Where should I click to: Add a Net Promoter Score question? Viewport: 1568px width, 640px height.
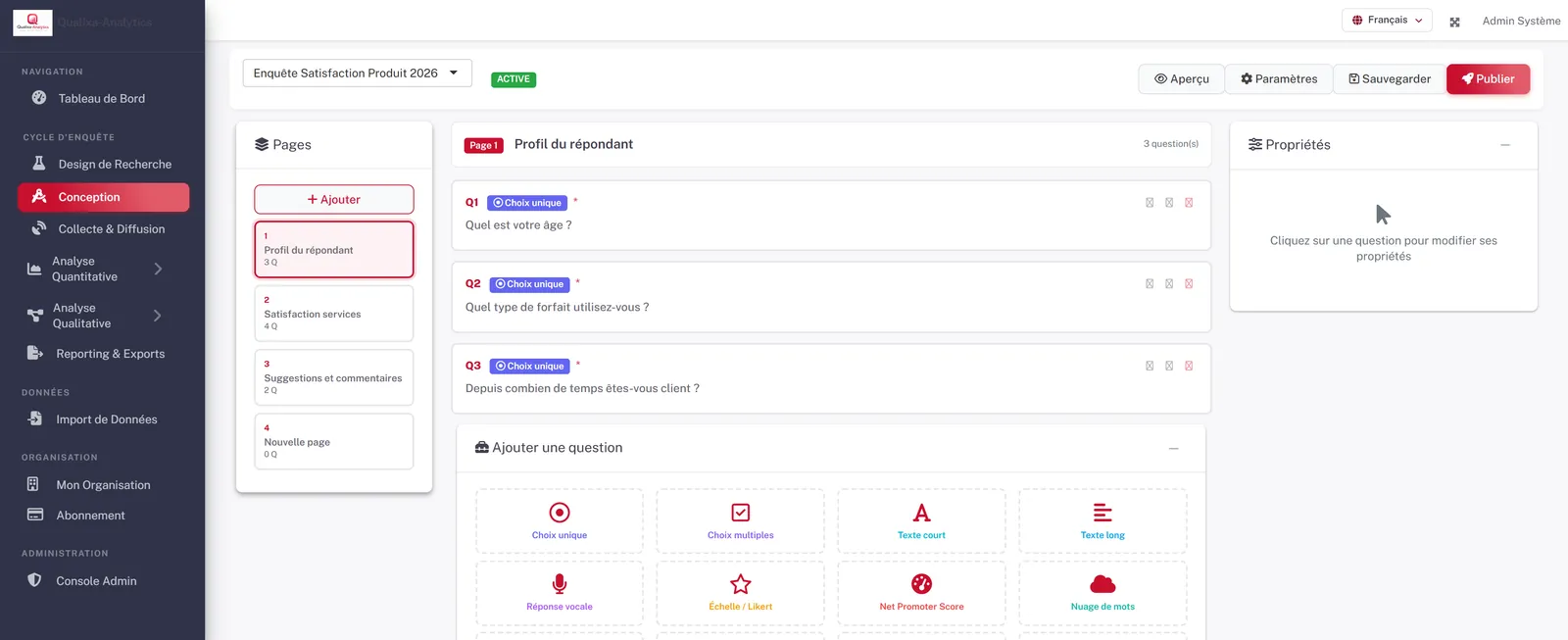pos(921,593)
